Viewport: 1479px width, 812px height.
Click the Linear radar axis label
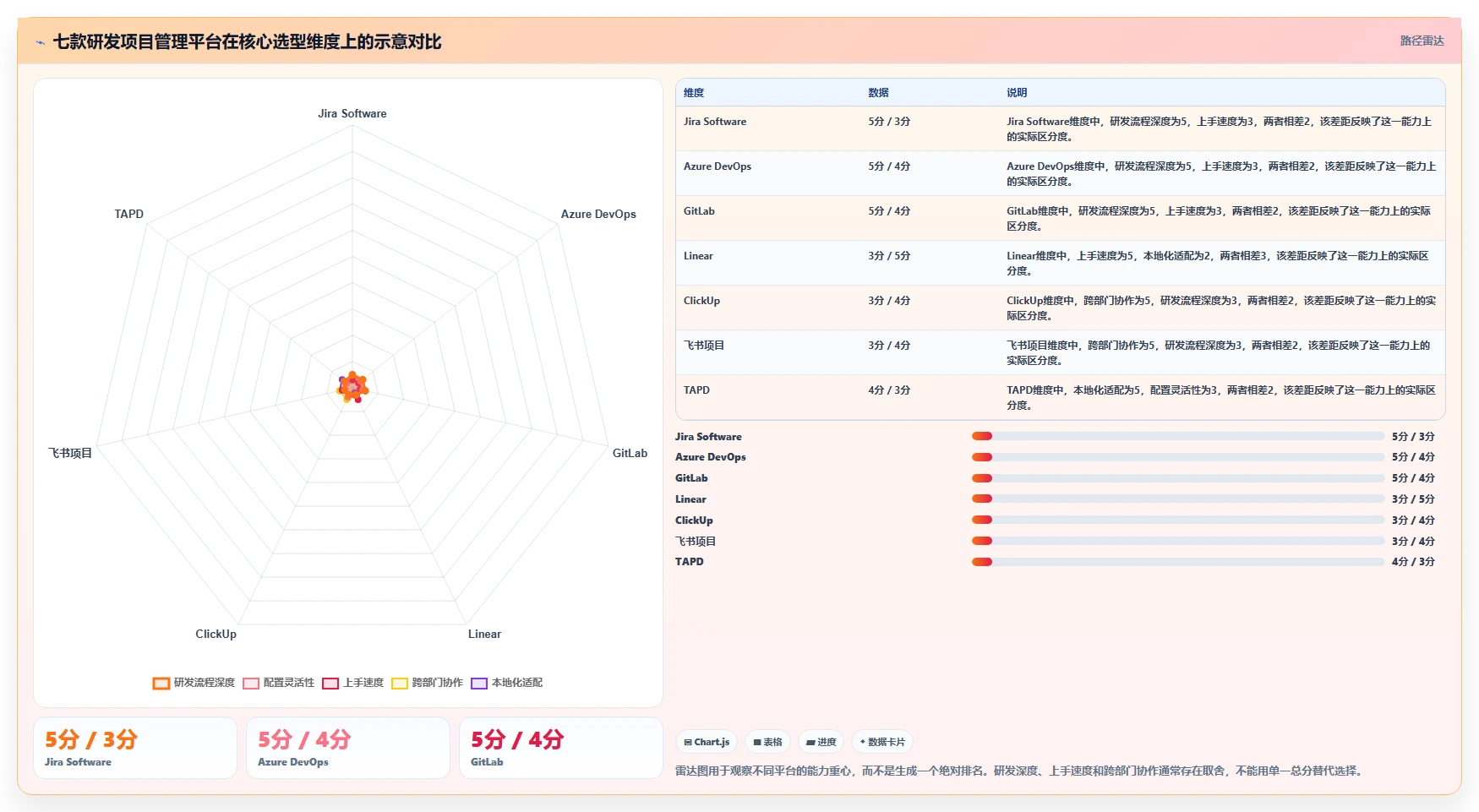click(484, 634)
